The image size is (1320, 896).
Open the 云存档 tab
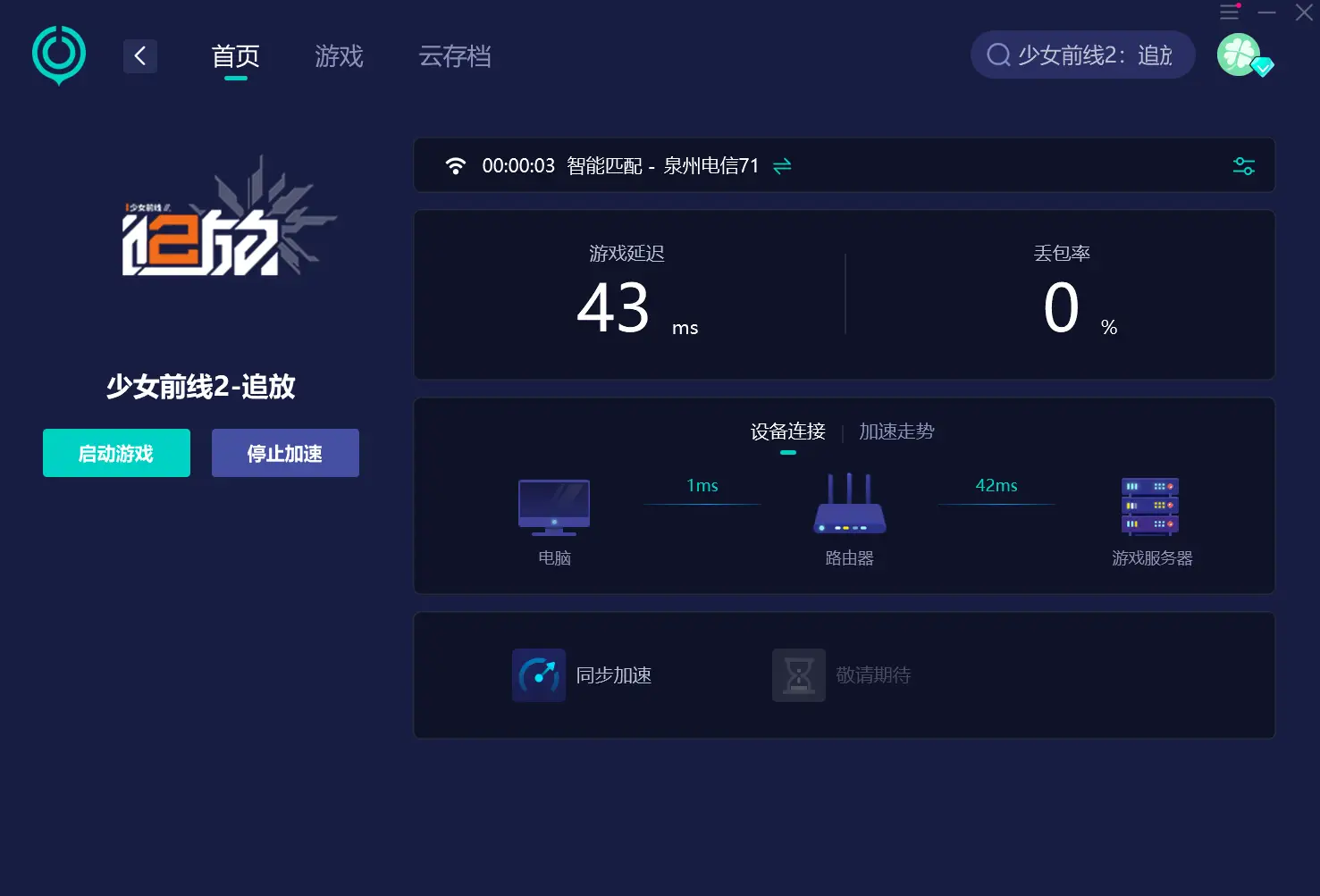[x=455, y=56]
